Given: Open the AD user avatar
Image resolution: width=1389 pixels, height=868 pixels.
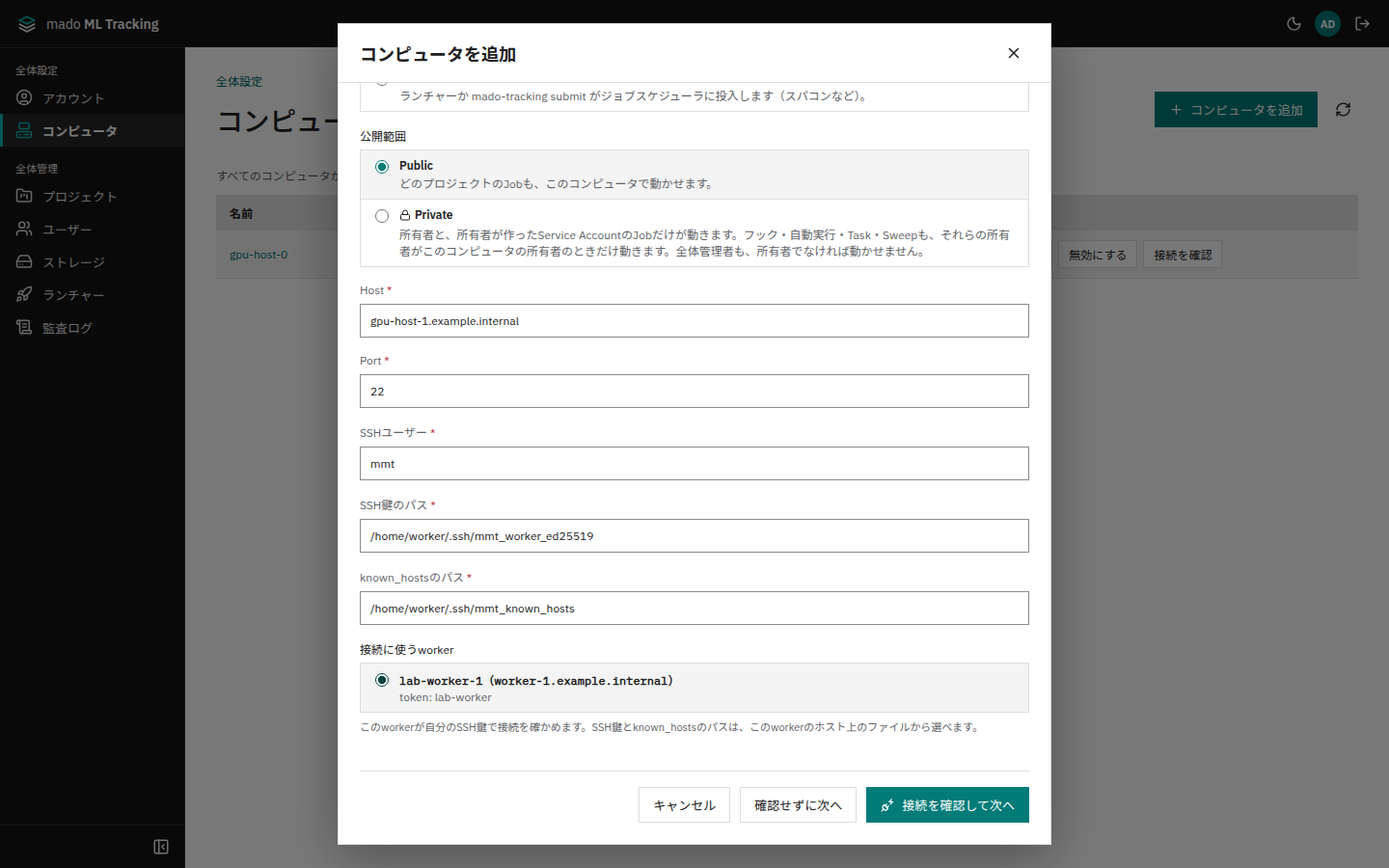Looking at the screenshot, I should (1328, 24).
